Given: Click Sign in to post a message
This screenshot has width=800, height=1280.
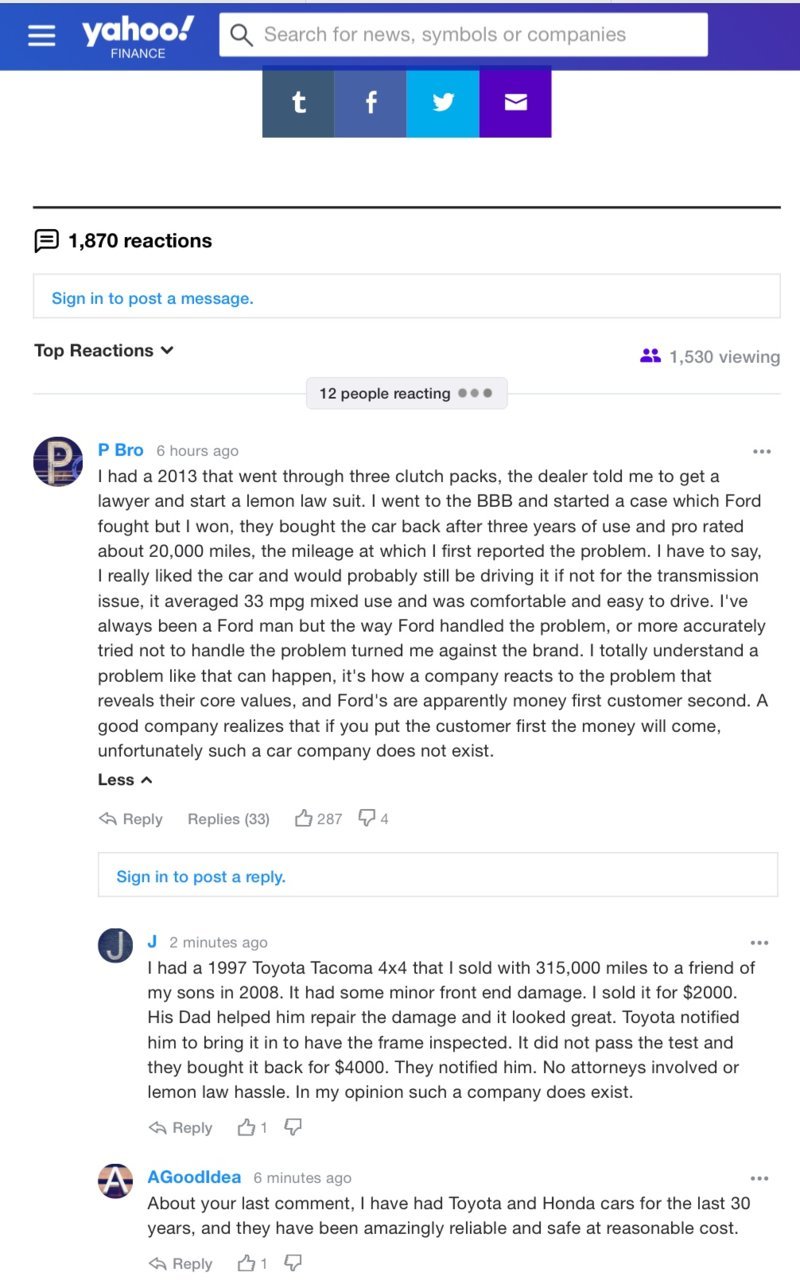Looking at the screenshot, I should click(x=152, y=298).
